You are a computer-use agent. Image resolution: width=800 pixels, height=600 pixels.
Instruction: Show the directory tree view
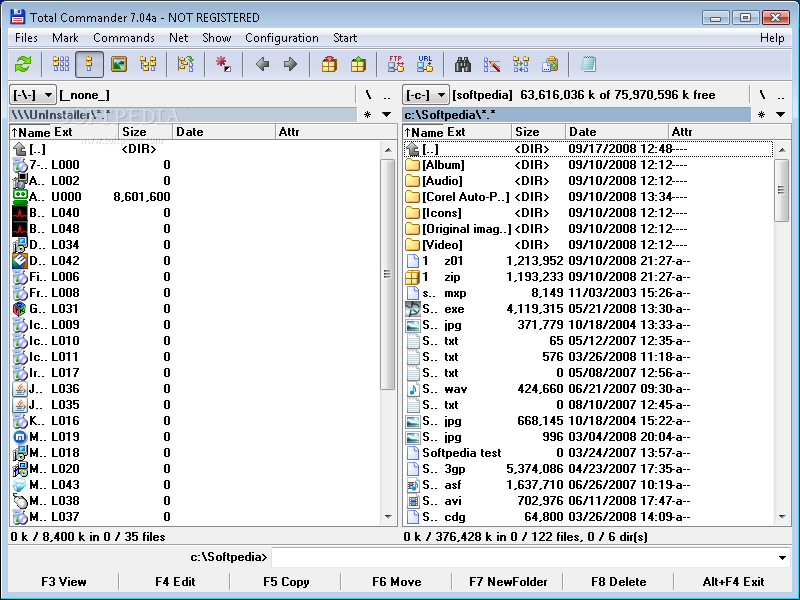click(x=148, y=64)
